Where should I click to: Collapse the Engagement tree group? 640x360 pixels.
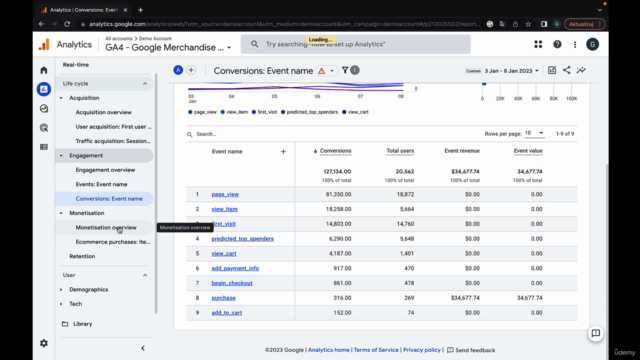(61, 156)
